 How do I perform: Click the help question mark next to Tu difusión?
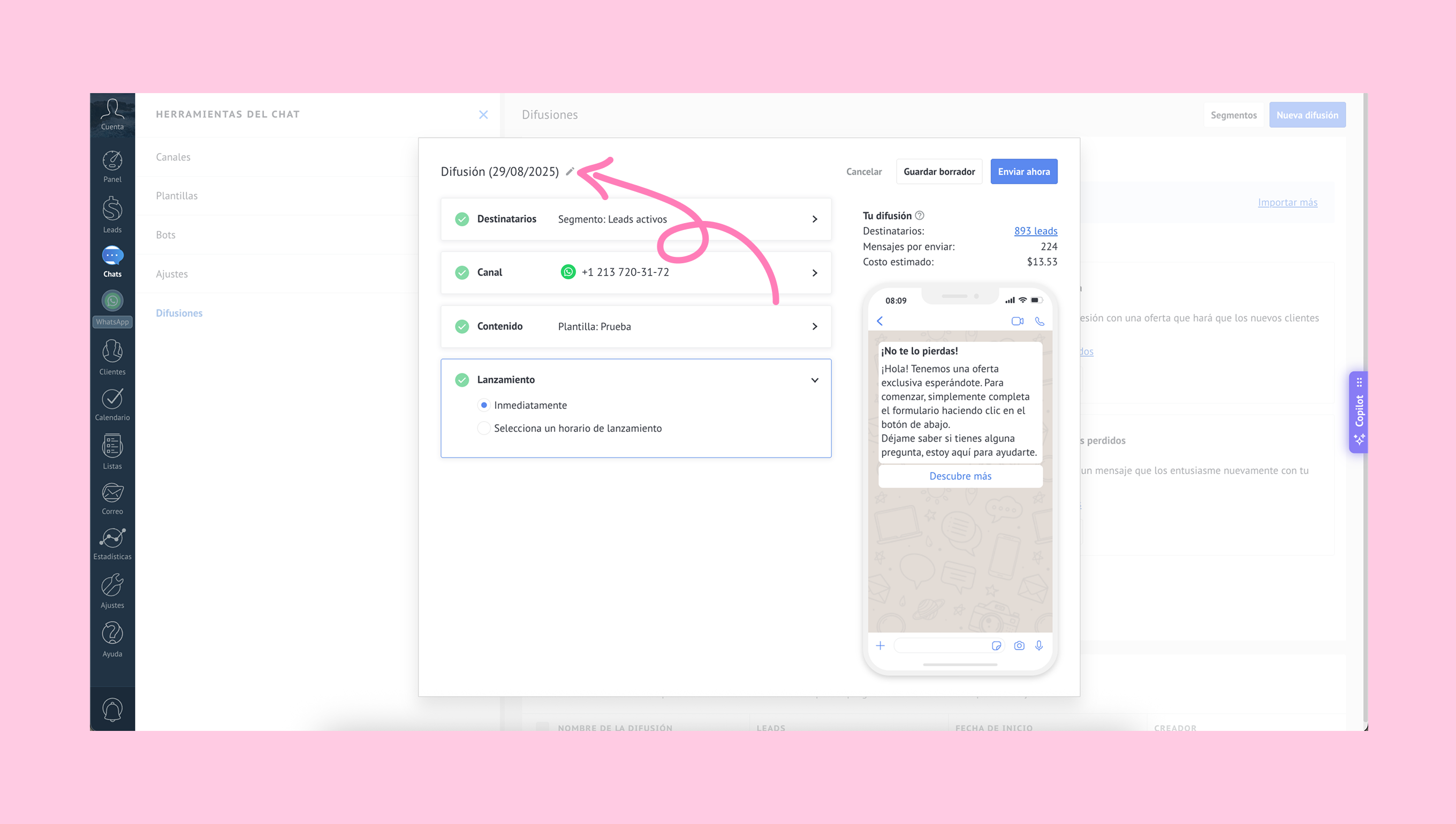[919, 215]
